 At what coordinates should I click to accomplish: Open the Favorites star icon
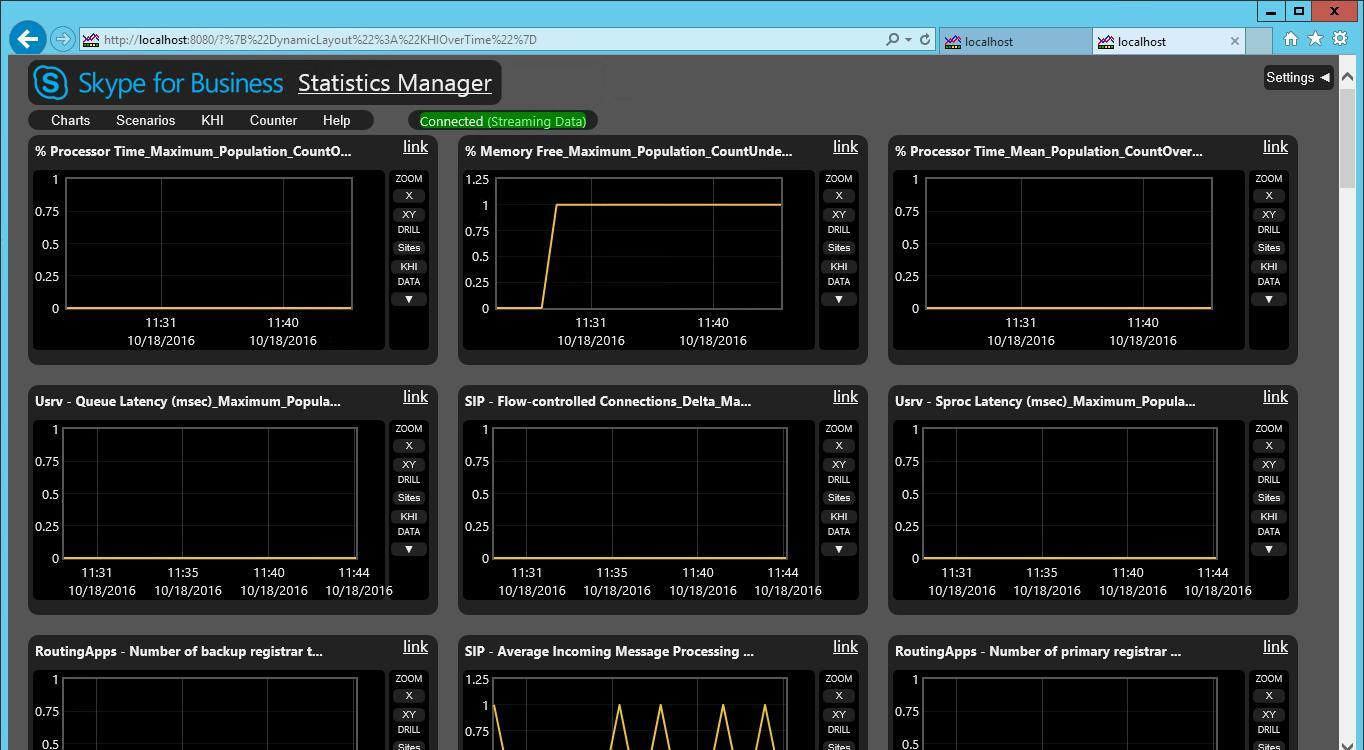tap(1315, 39)
